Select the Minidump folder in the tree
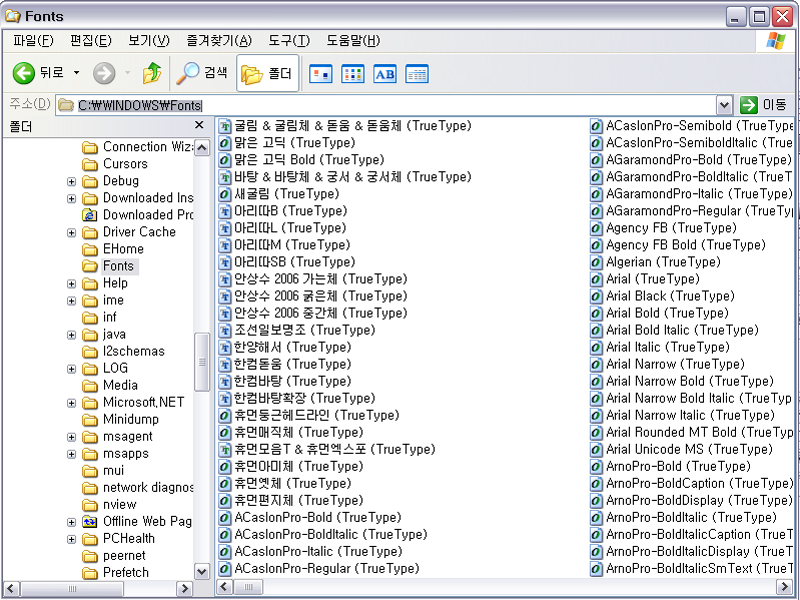The width and height of the screenshot is (800, 600). point(131,420)
